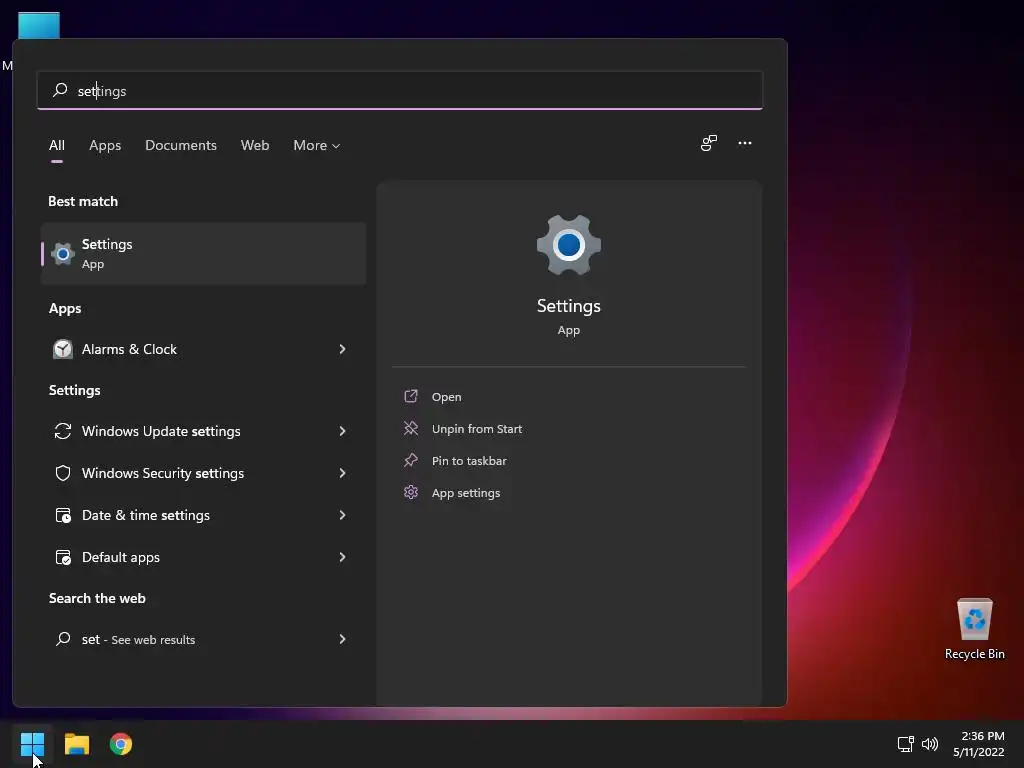Click the Pin to taskbar pin icon
The height and width of the screenshot is (768, 1024).
tap(411, 460)
